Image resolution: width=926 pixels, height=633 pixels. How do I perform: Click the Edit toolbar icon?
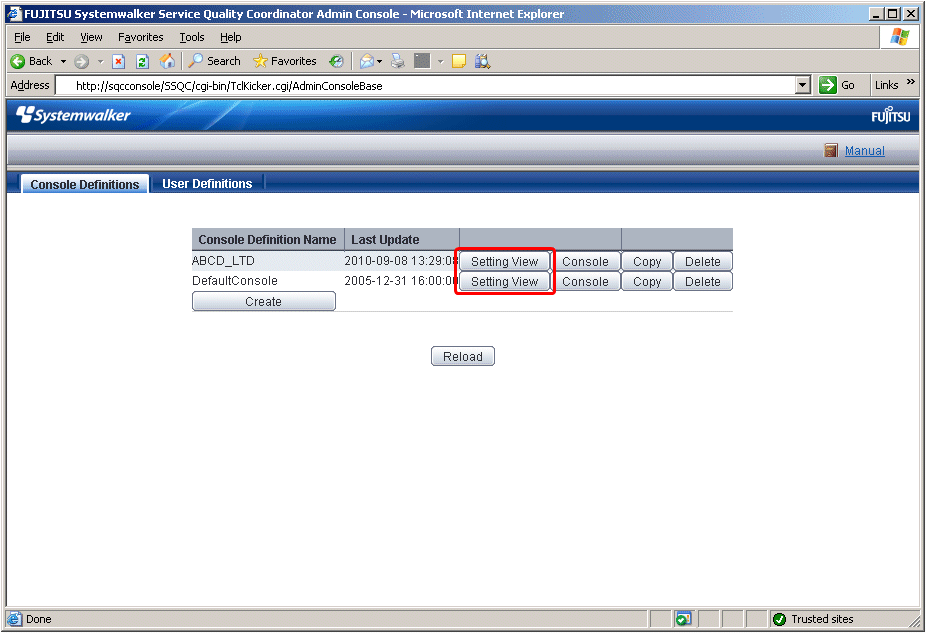pyautogui.click(x=422, y=61)
